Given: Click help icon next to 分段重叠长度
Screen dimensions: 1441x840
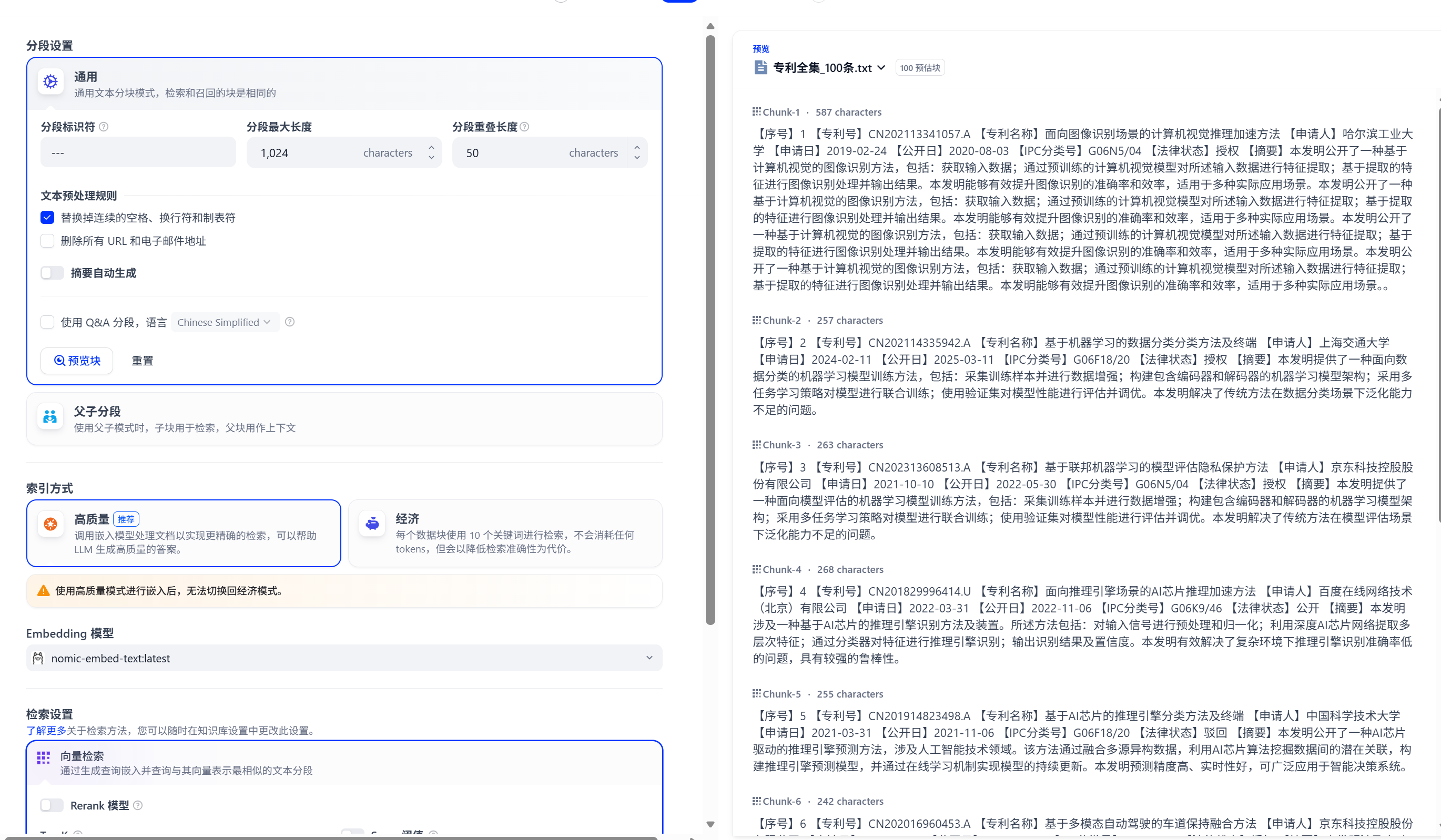Looking at the screenshot, I should [x=524, y=127].
